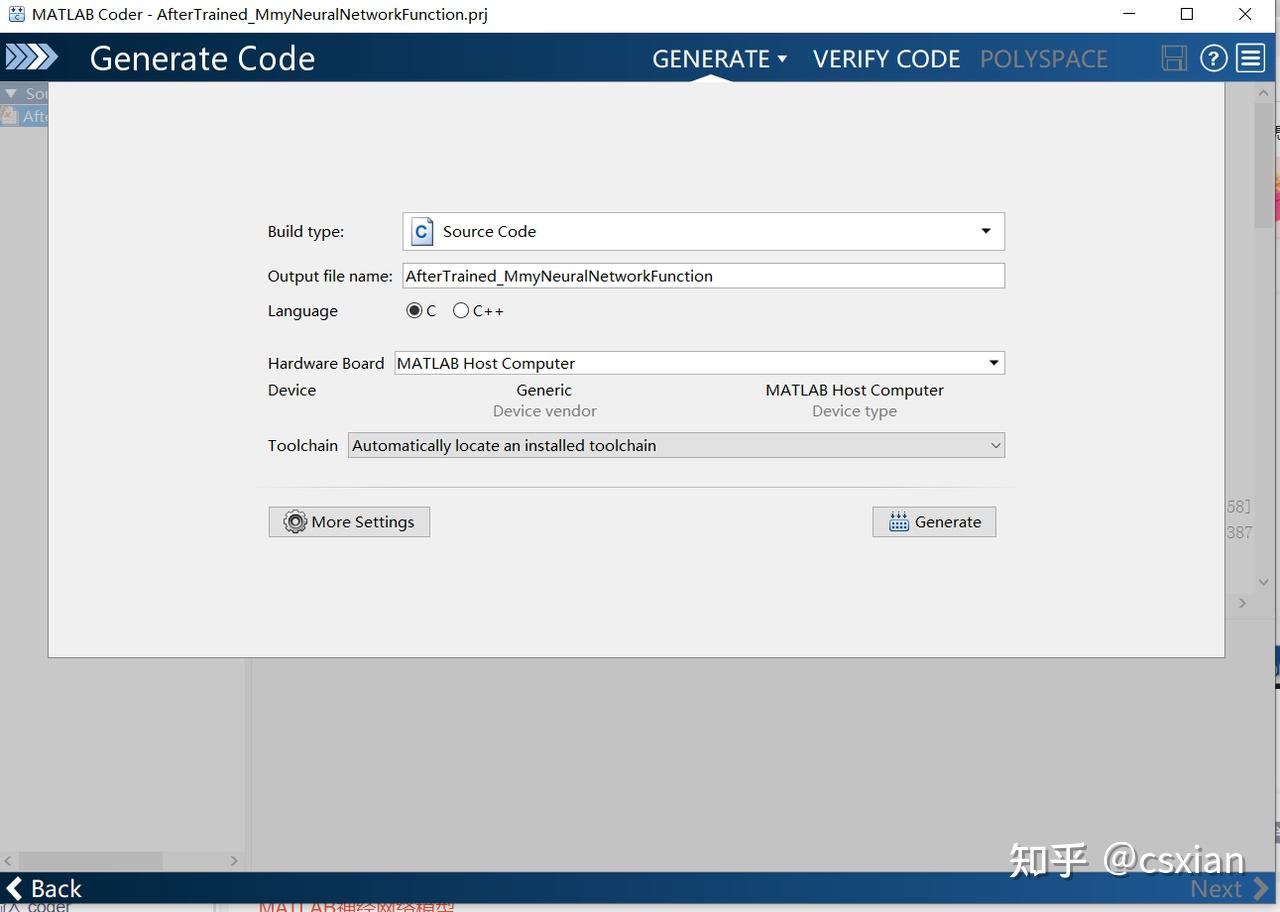Open More Settings
The width and height of the screenshot is (1280, 912).
pos(349,522)
